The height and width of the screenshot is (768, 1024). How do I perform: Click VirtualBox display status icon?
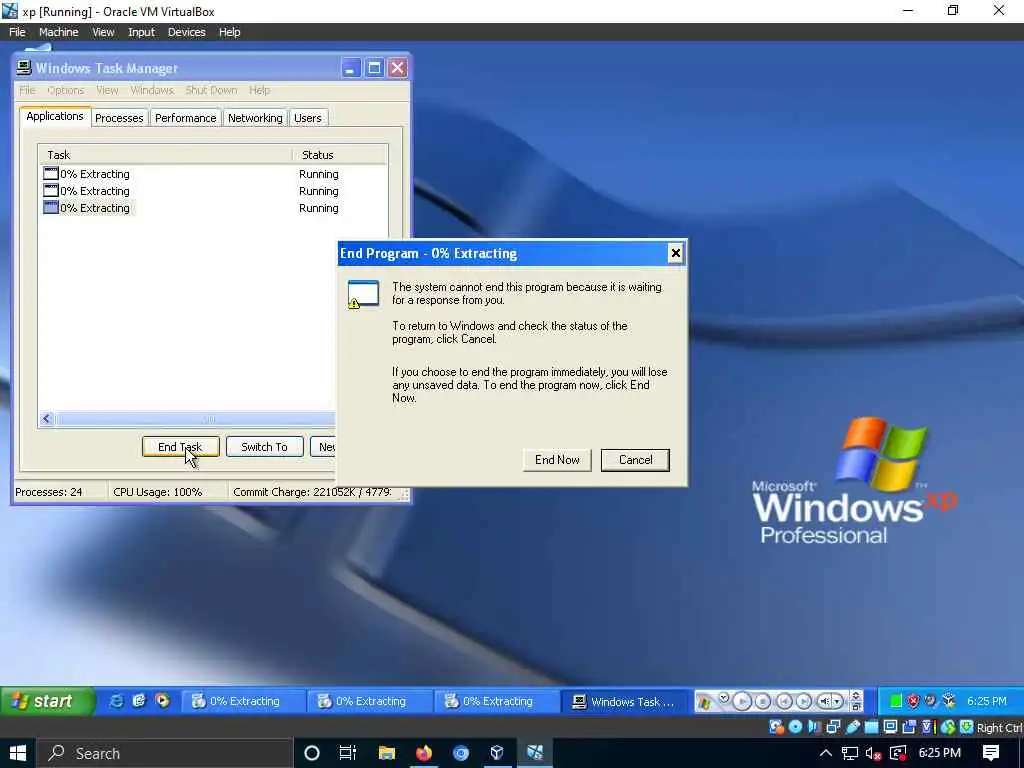pos(890,726)
